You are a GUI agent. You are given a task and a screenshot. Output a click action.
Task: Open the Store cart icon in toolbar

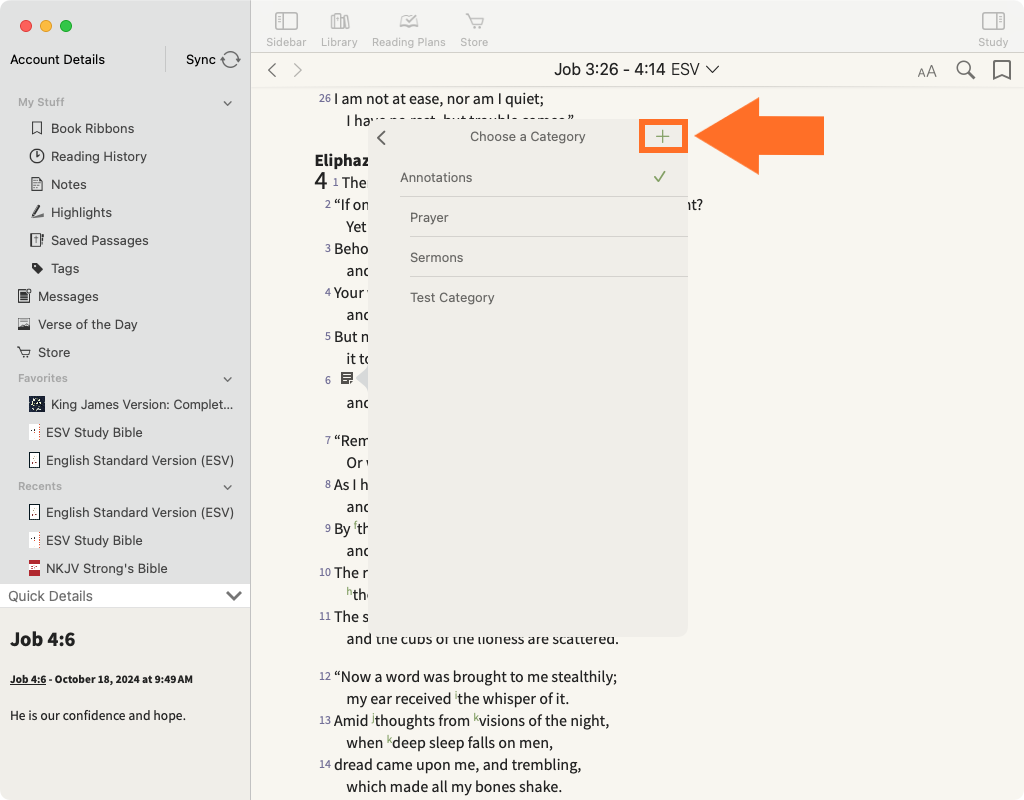pos(474,29)
